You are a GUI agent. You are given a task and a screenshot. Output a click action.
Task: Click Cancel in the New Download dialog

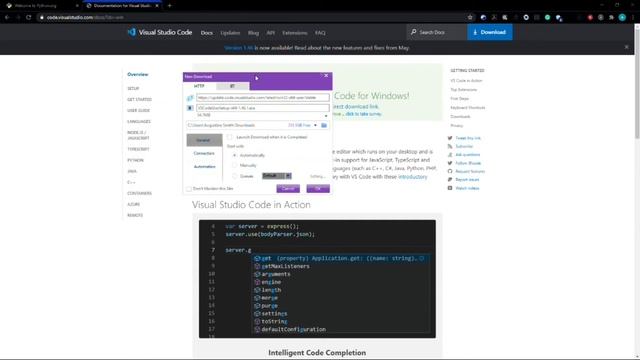tap(288, 189)
